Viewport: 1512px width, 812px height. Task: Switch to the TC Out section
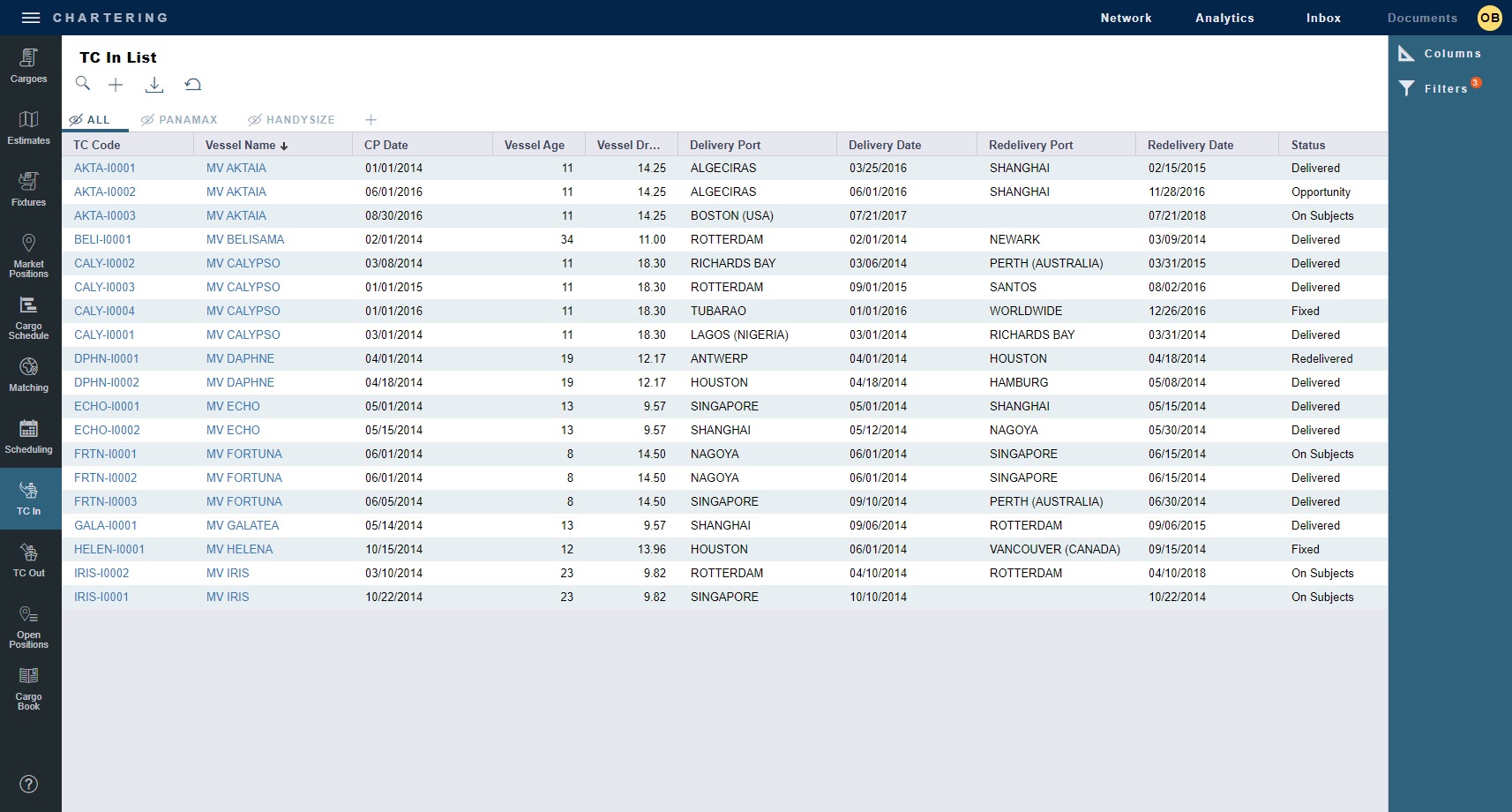pyautogui.click(x=29, y=559)
